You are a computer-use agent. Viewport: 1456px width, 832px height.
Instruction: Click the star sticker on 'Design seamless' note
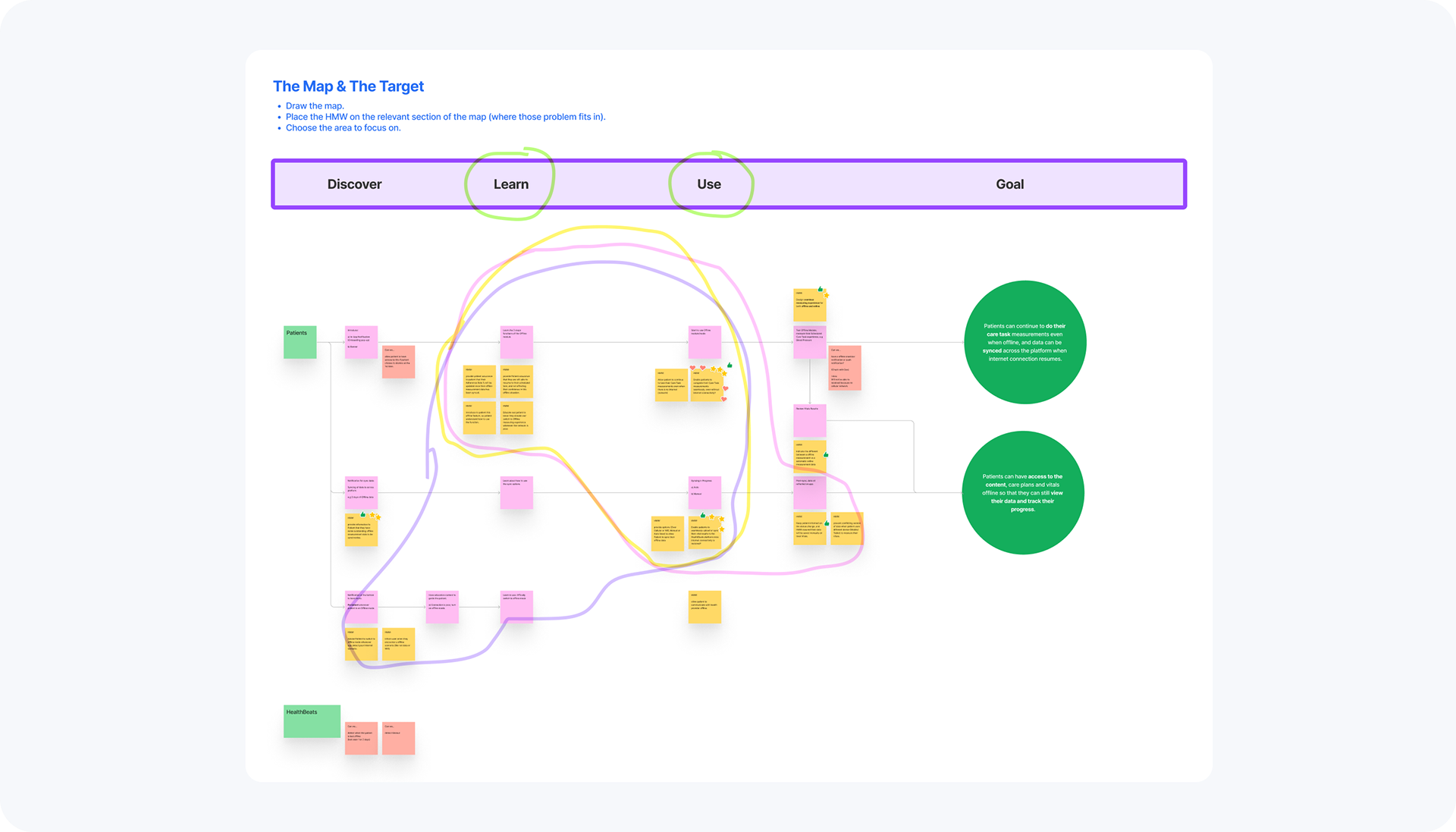pos(827,295)
